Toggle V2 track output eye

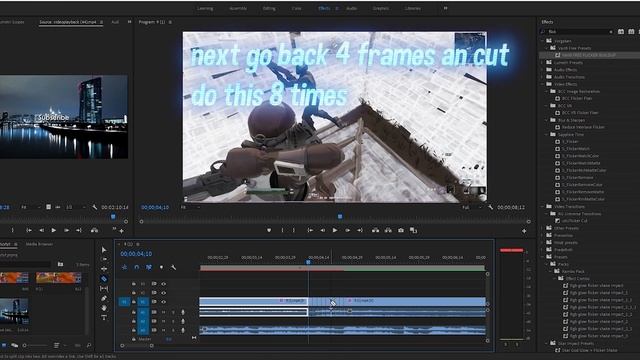(x=164, y=293)
